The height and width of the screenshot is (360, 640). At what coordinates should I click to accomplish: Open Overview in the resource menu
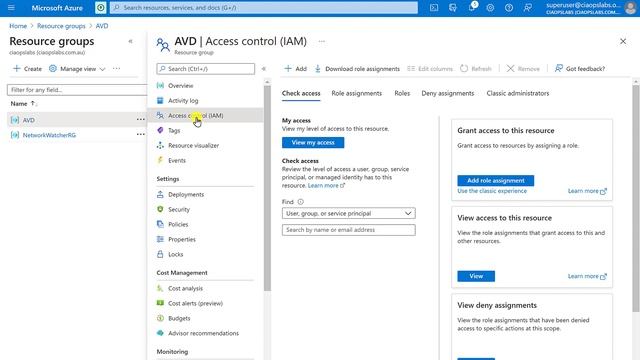pos(180,86)
